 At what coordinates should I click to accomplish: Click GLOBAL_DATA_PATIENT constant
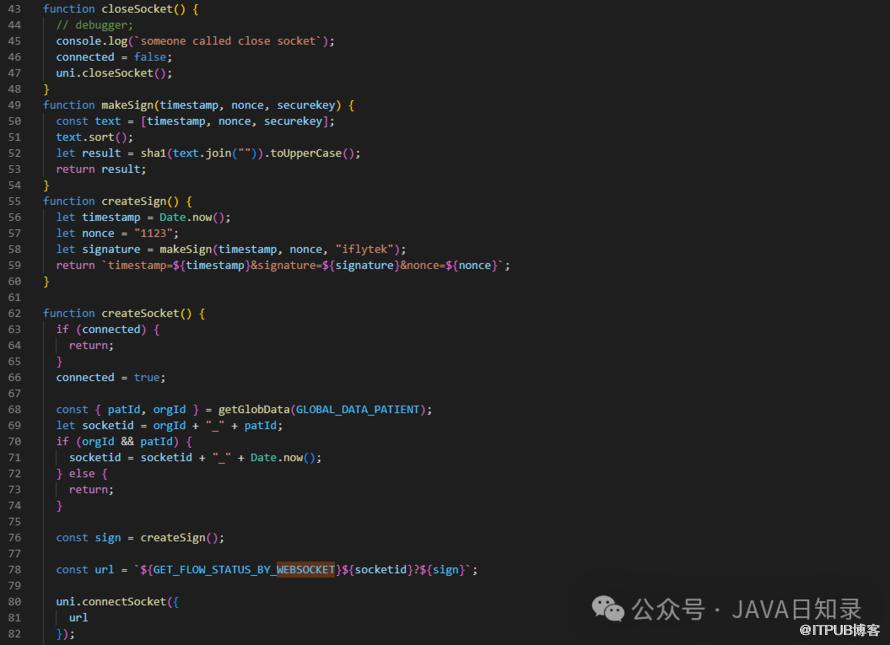tap(358, 409)
